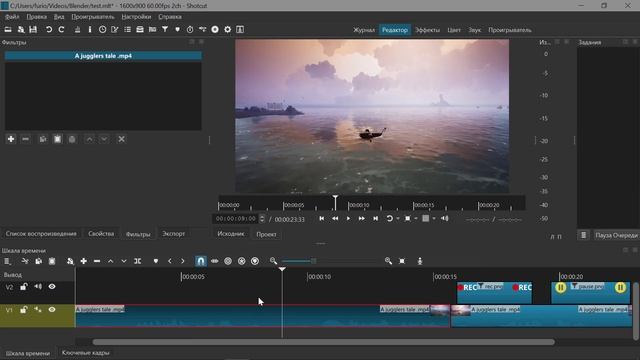
Task: Open the Файл menu
Action: 12,17
